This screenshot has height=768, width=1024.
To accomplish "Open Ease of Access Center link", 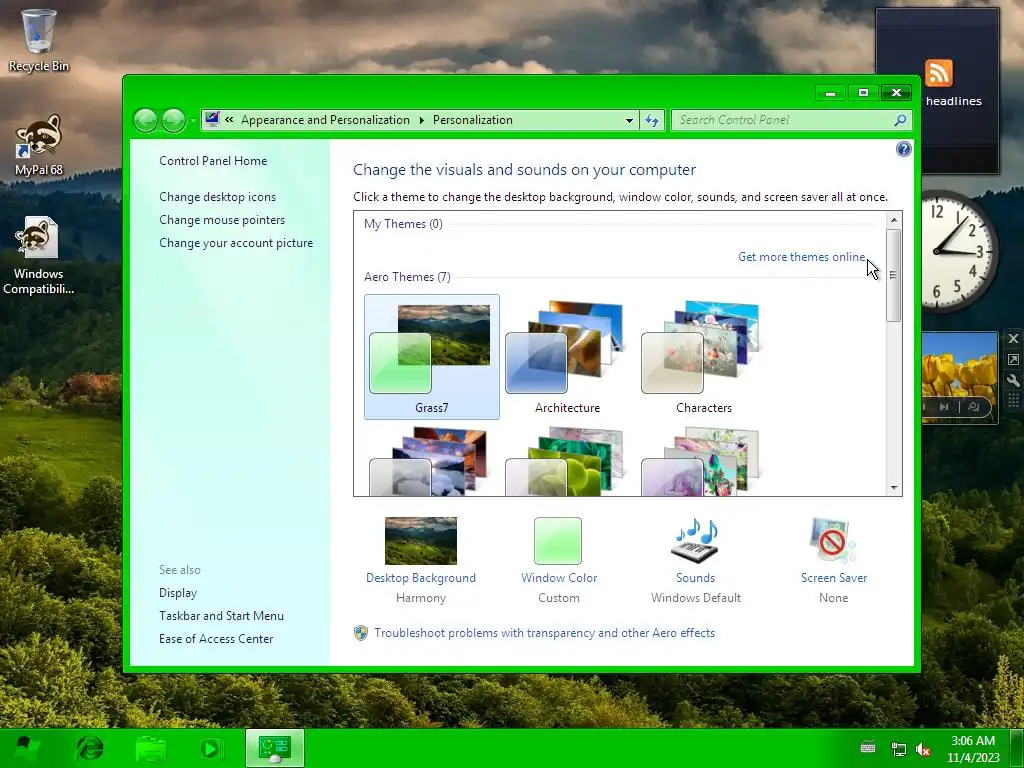I will tap(216, 639).
